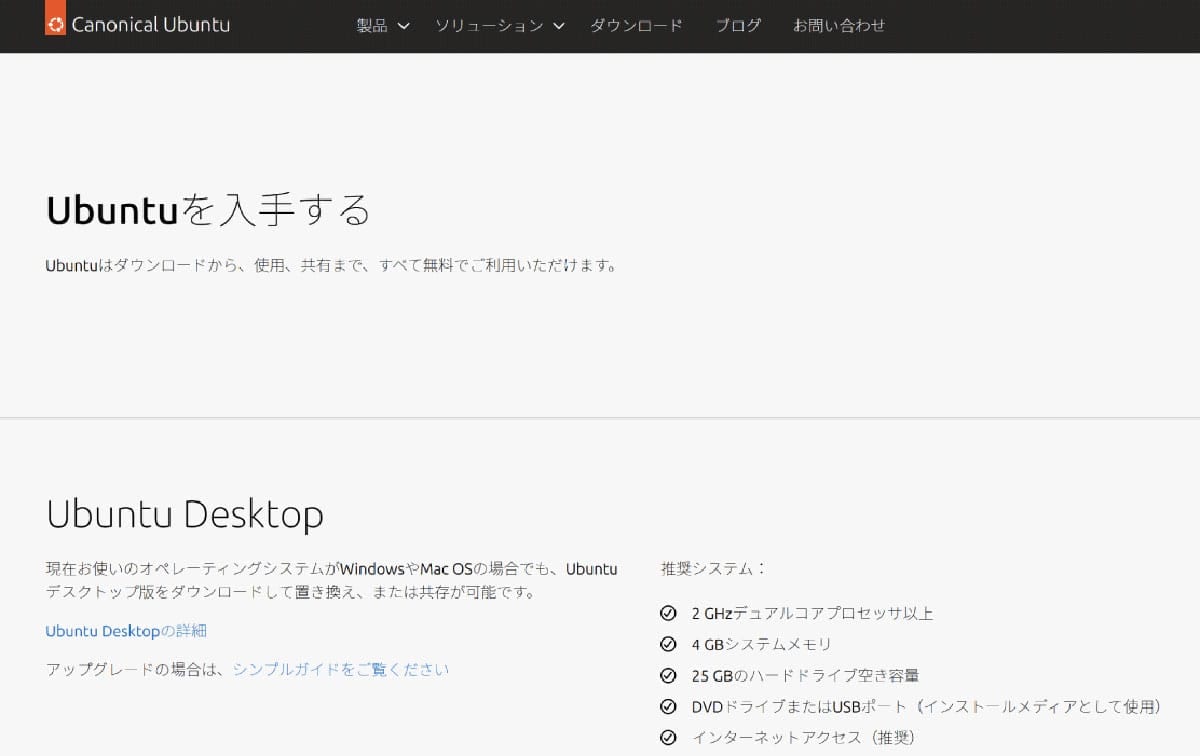This screenshot has width=1200, height=756.
Task: Expand the 製品 dropdown chevron
Action: tap(404, 27)
